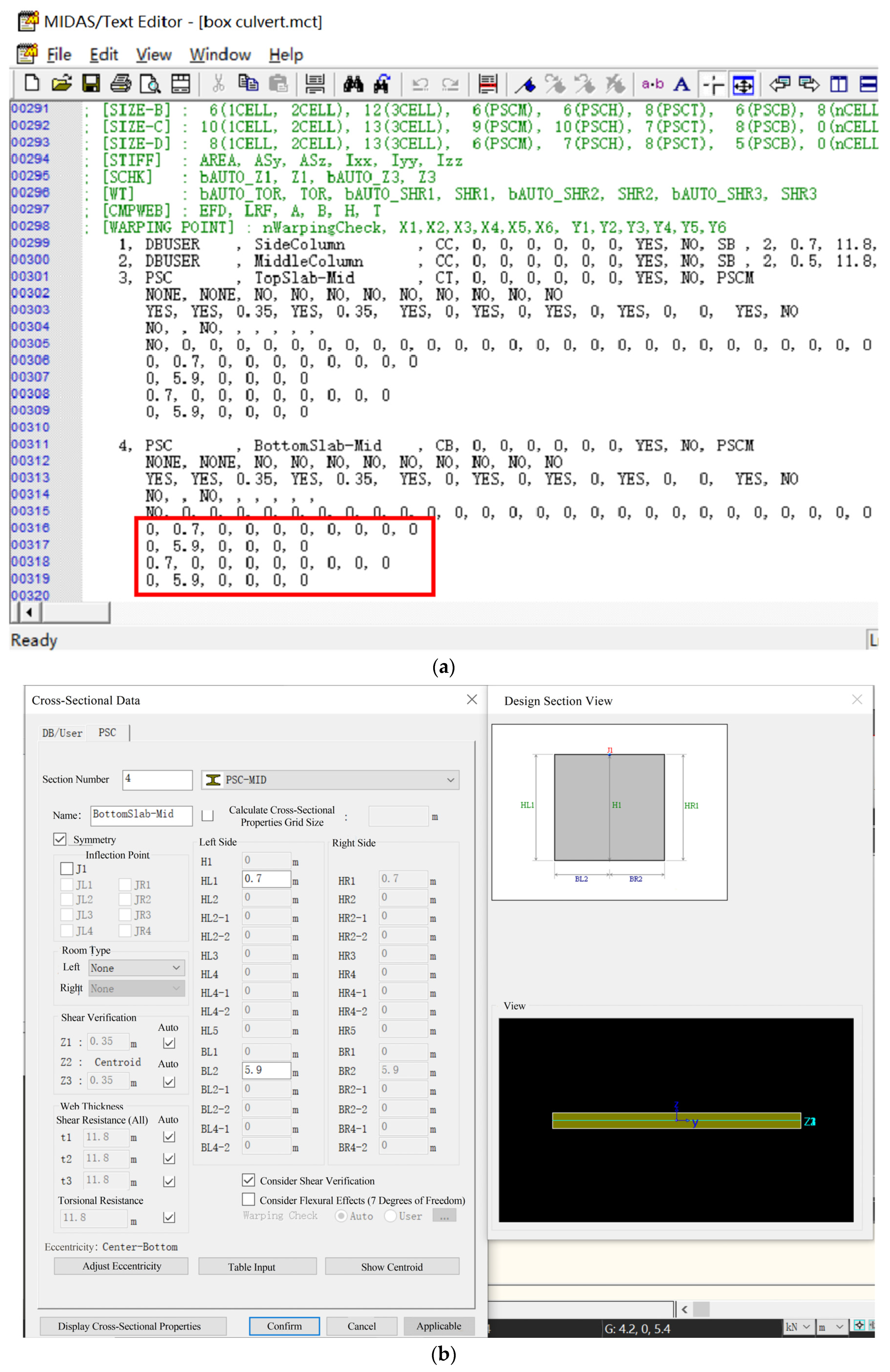Toggle the Torsional Resistance auto checkbox
Viewport: 890px width, 1372px height.
click(169, 1218)
